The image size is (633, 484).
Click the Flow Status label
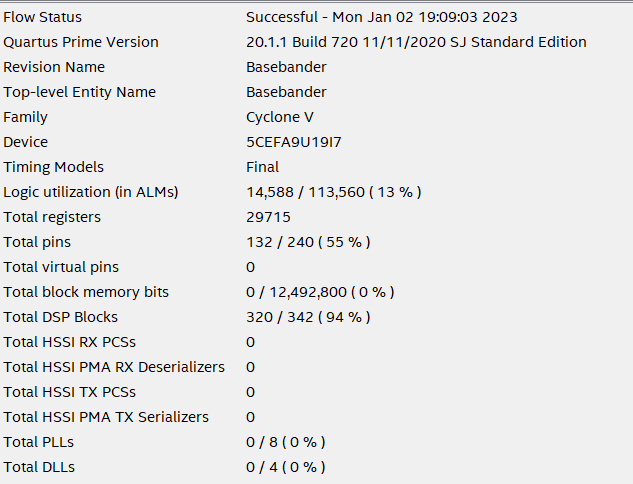point(43,17)
